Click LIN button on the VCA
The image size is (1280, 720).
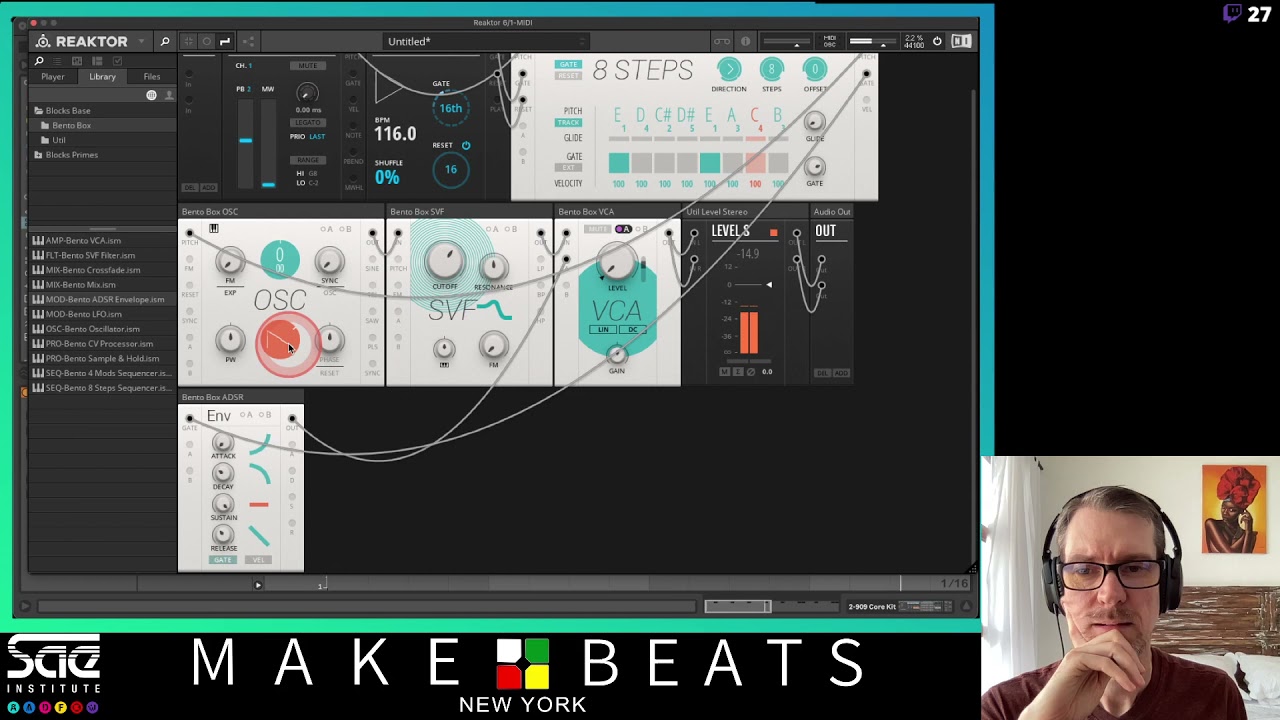603,330
